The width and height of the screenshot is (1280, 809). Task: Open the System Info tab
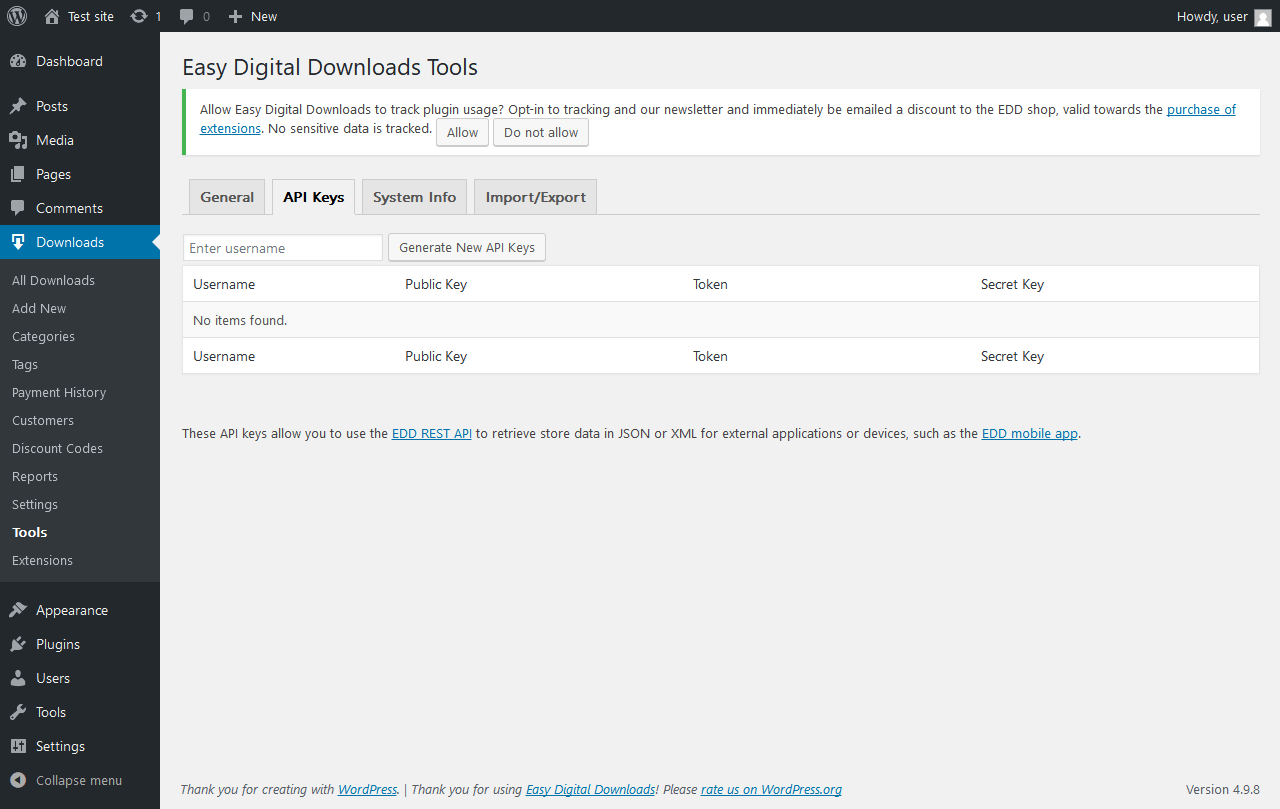click(414, 197)
